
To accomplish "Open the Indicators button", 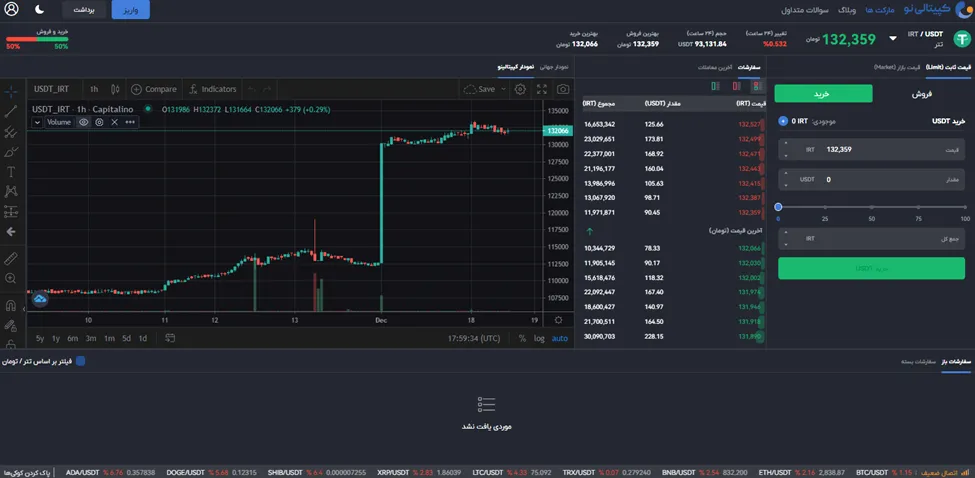I will (x=212, y=89).
